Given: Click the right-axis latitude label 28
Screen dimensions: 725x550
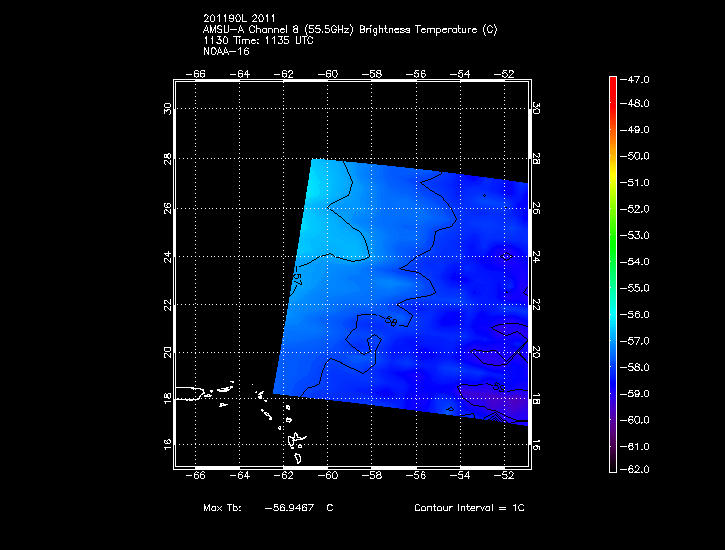Looking at the screenshot, I should (536, 159).
